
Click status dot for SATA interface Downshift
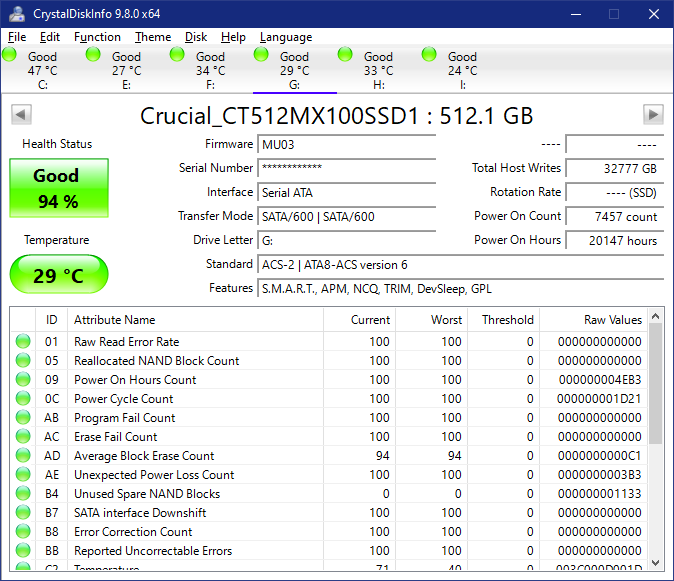(23, 512)
